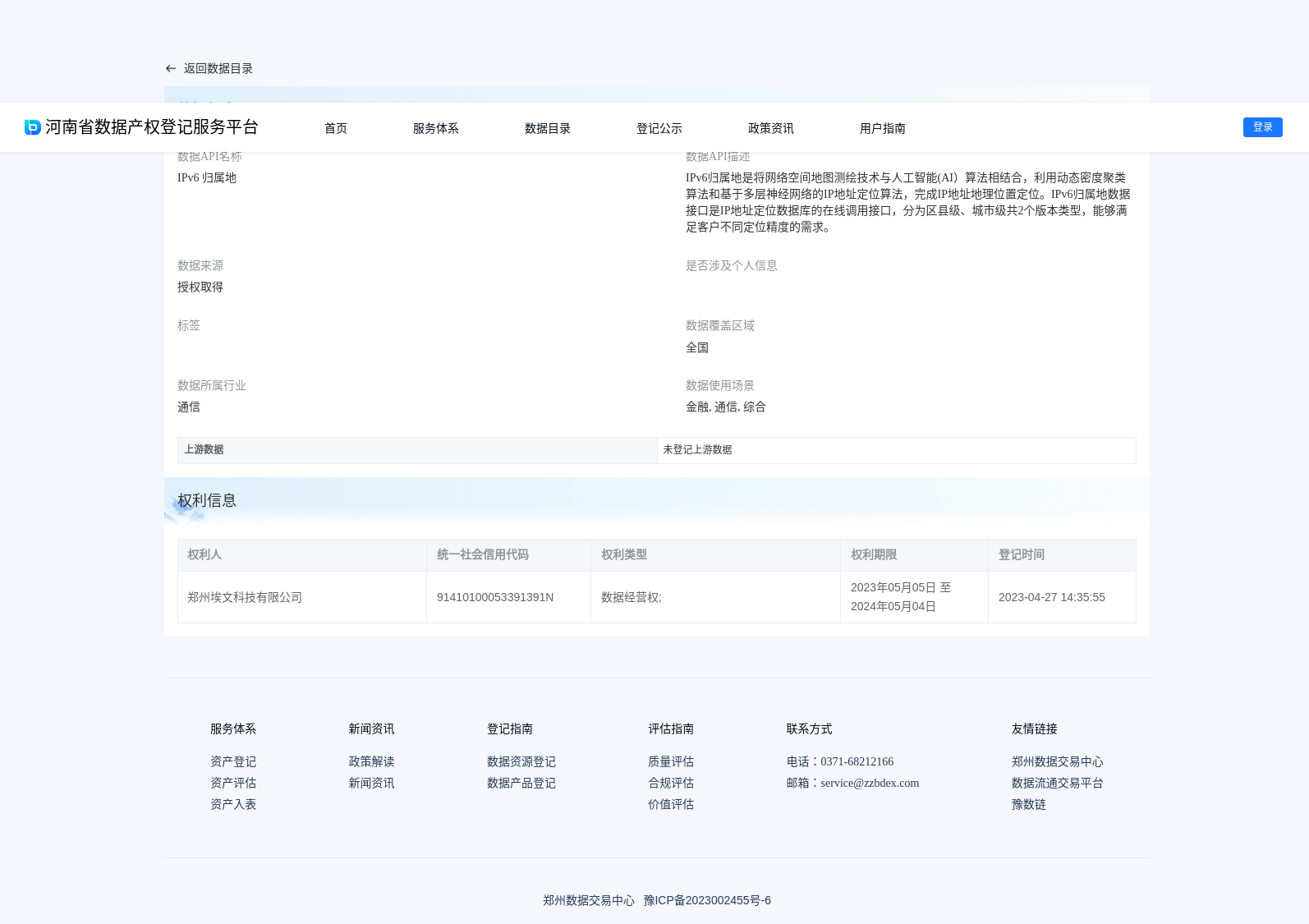1309x924 pixels.
Task: Click the 标签 field label
Action: [x=189, y=326]
